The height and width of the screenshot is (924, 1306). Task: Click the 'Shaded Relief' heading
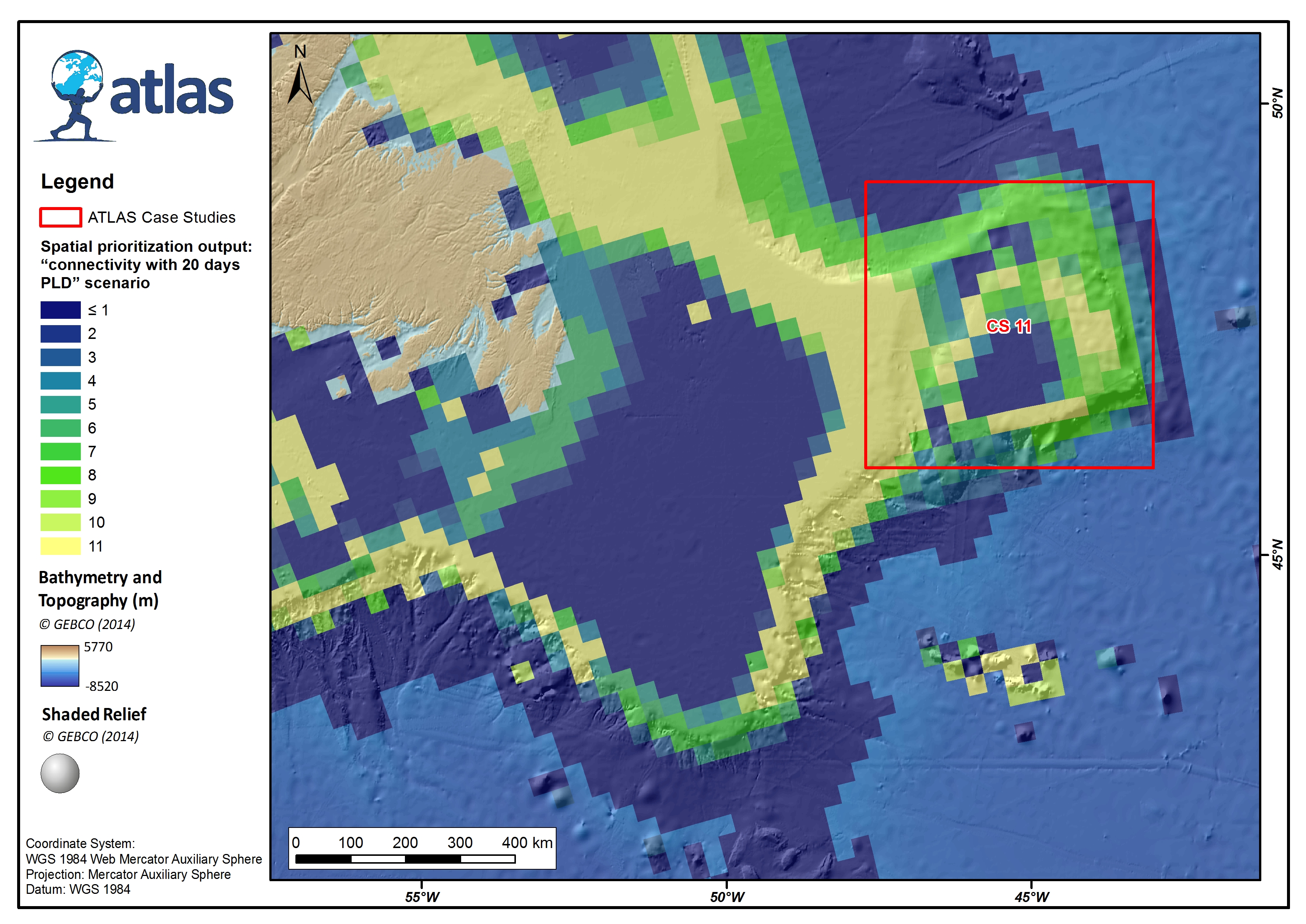[x=94, y=714]
